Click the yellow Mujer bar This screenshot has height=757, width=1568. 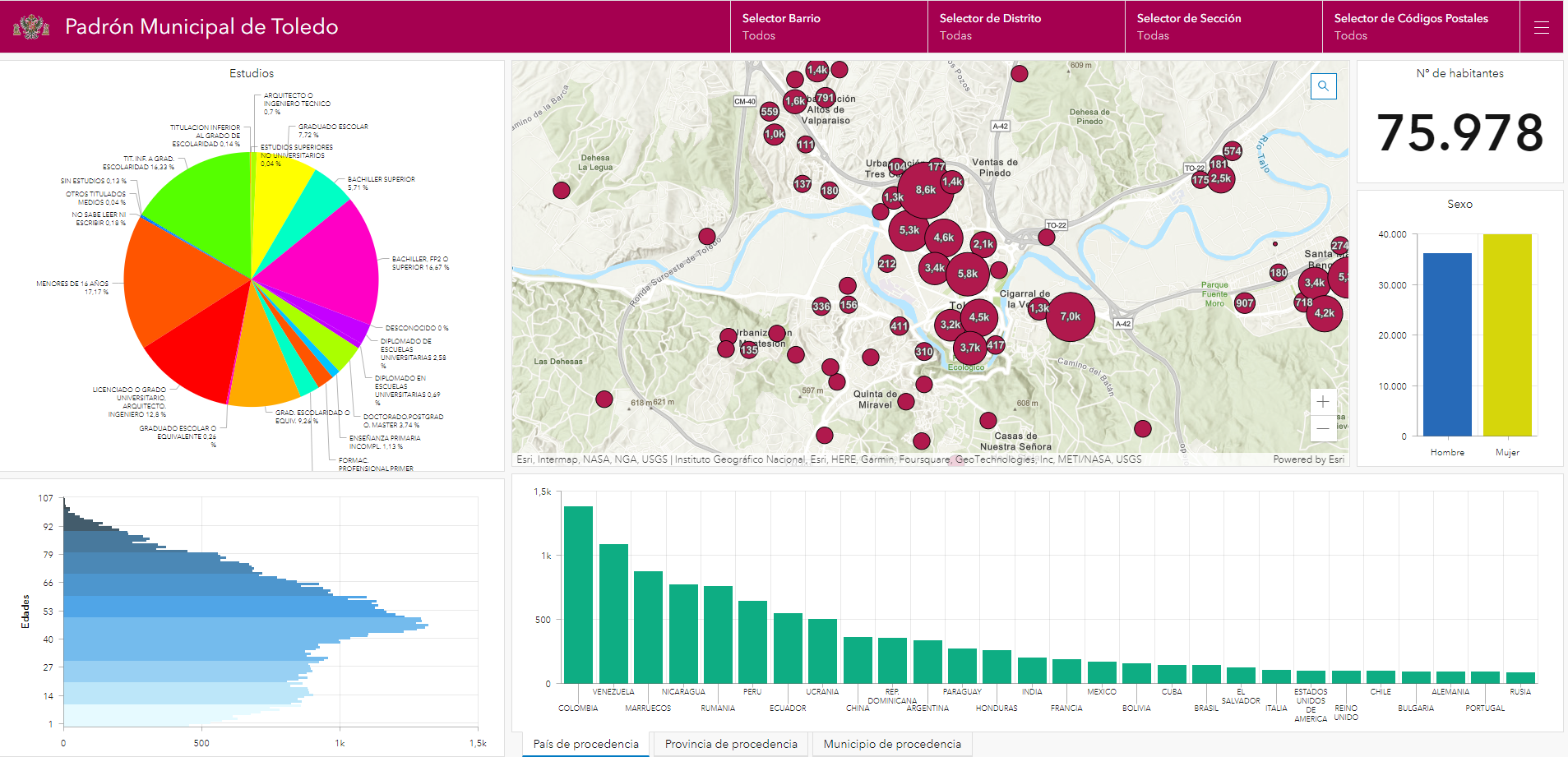click(x=1507, y=335)
